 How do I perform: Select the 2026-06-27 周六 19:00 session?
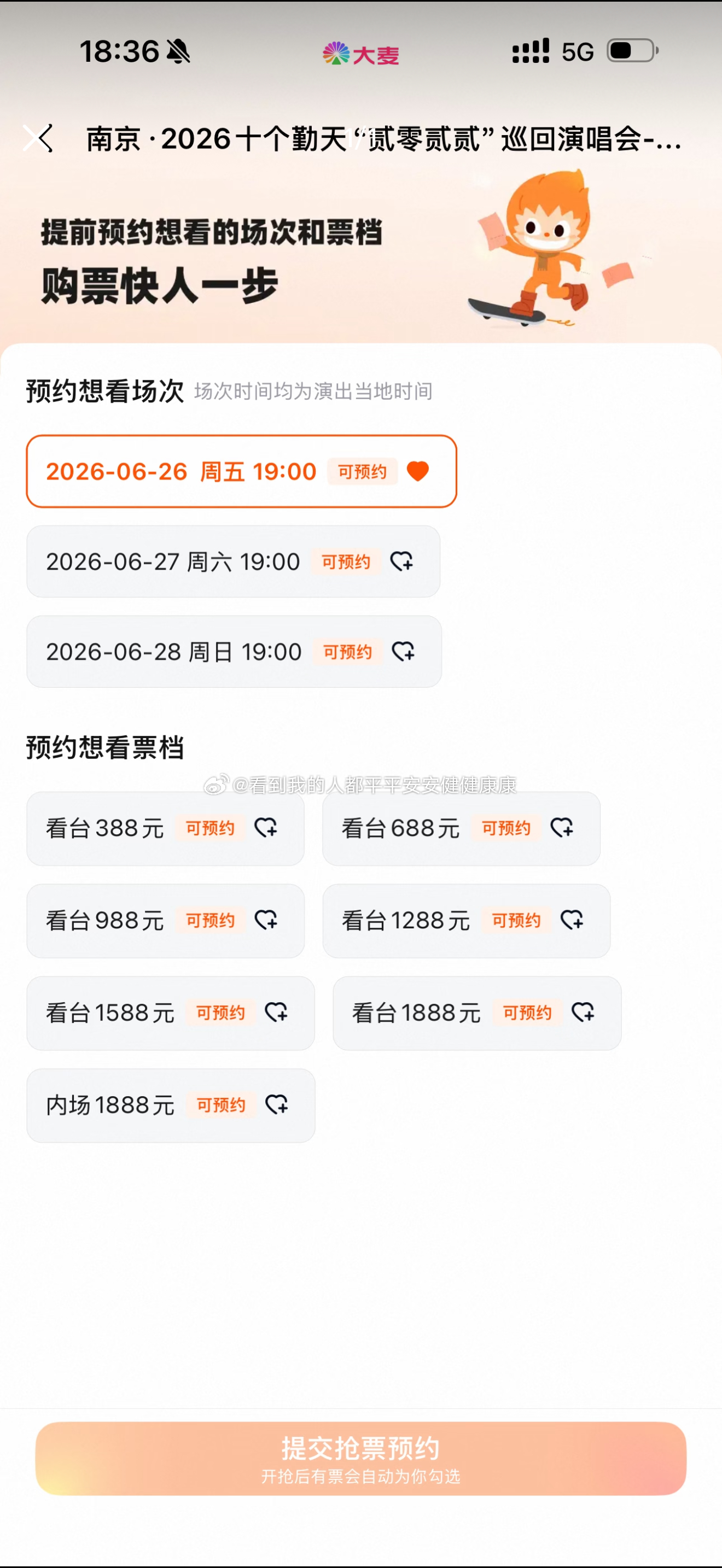click(x=233, y=561)
